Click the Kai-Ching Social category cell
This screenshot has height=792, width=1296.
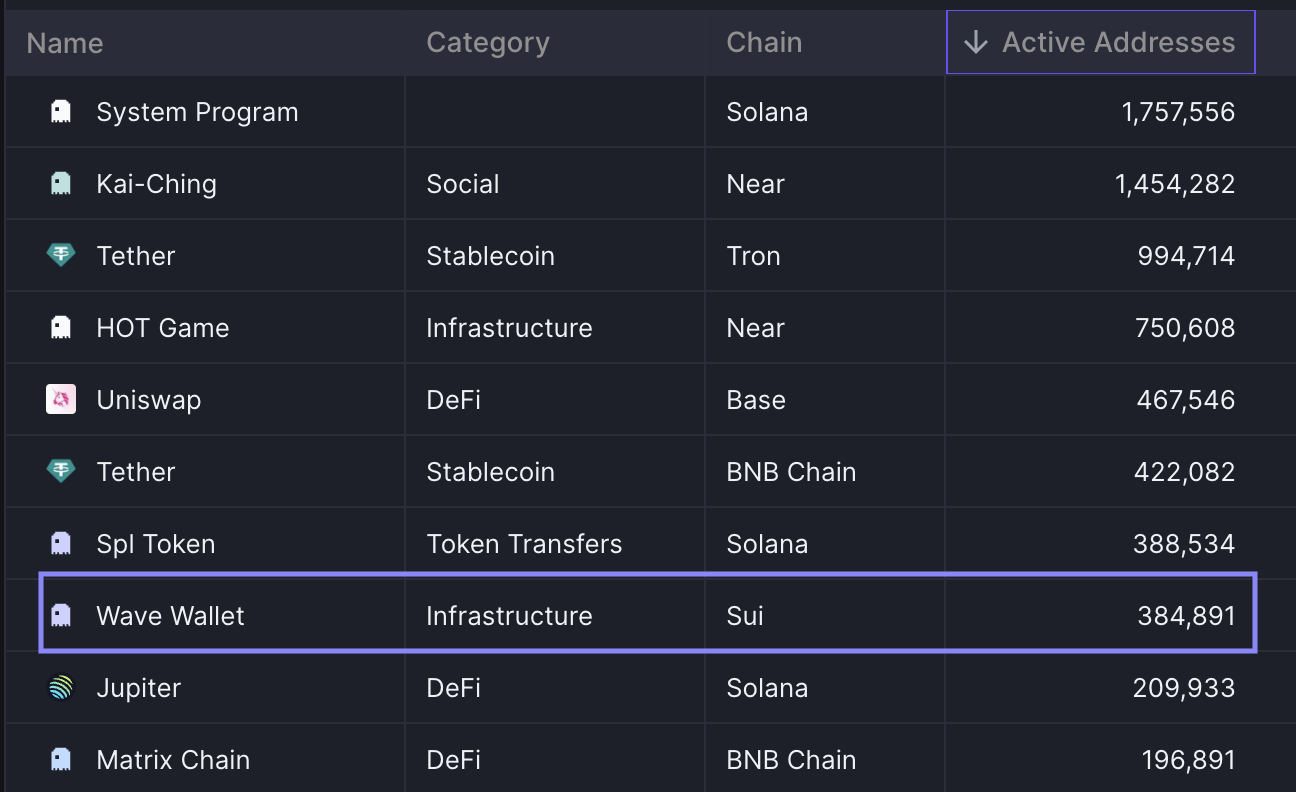tap(463, 184)
